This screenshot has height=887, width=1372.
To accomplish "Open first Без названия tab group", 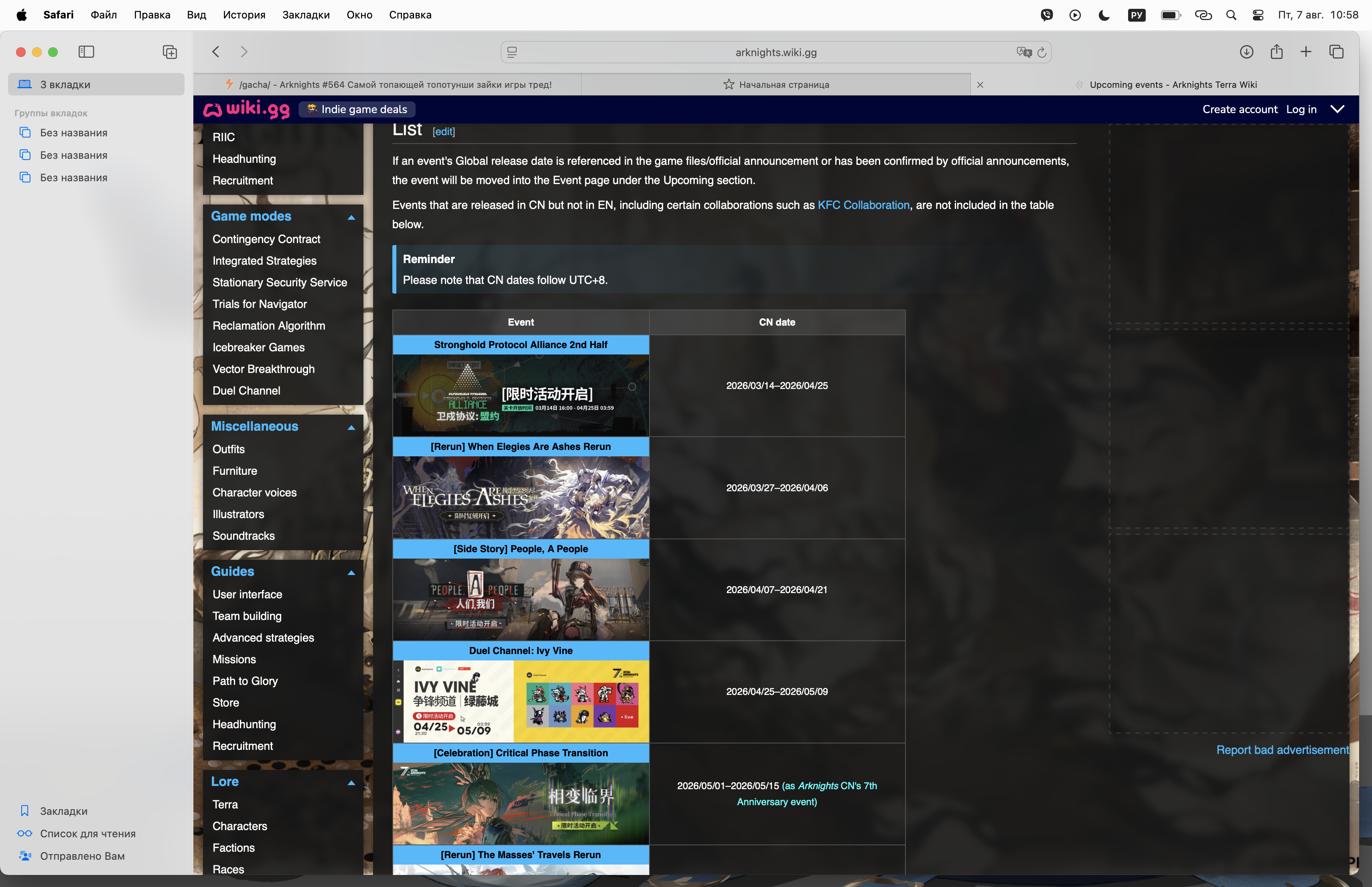I will tap(74, 132).
